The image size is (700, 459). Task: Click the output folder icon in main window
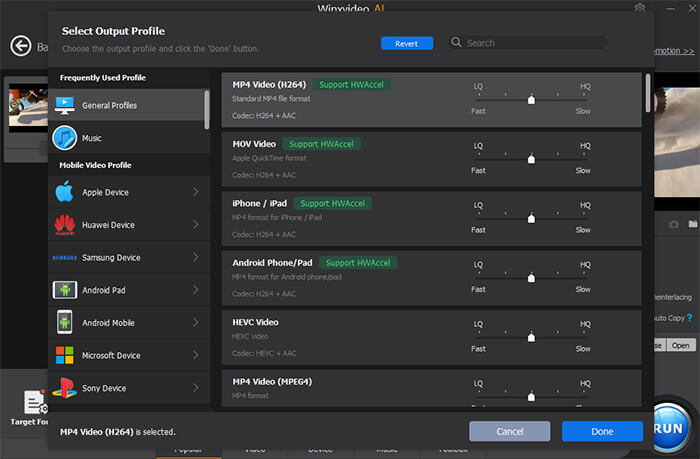(x=693, y=224)
